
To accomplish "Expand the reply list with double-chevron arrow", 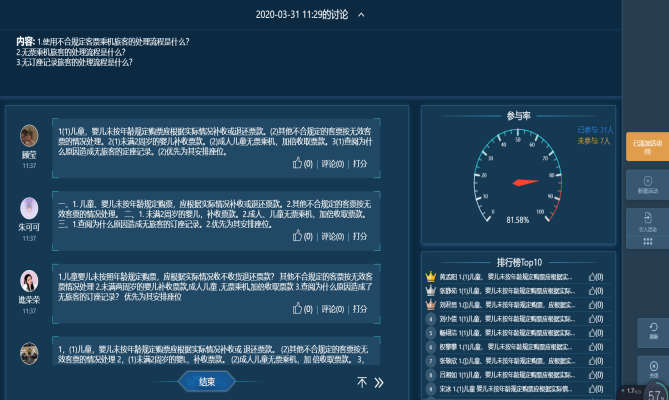I will point(379,382).
